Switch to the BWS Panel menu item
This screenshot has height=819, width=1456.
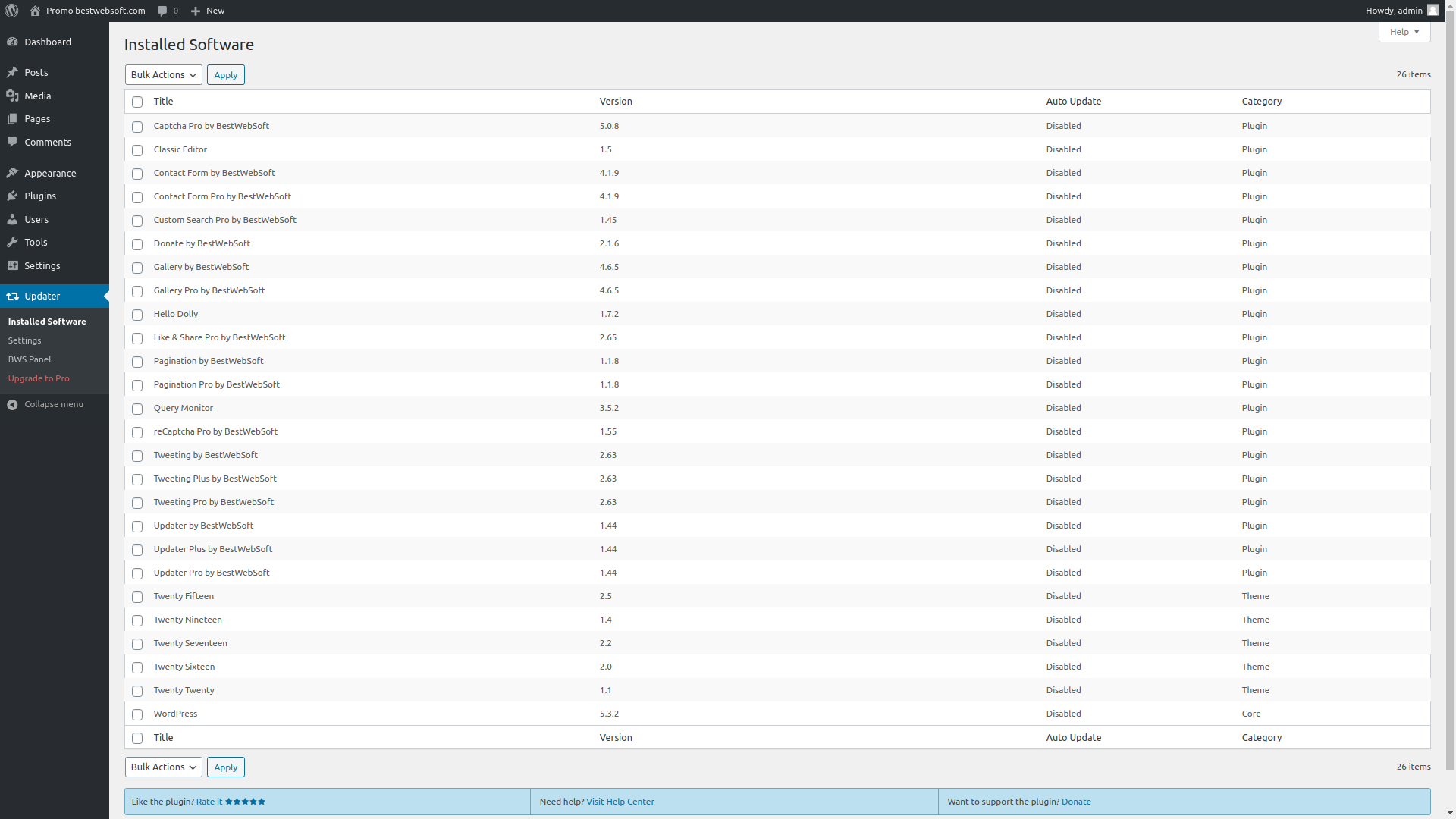pos(30,359)
